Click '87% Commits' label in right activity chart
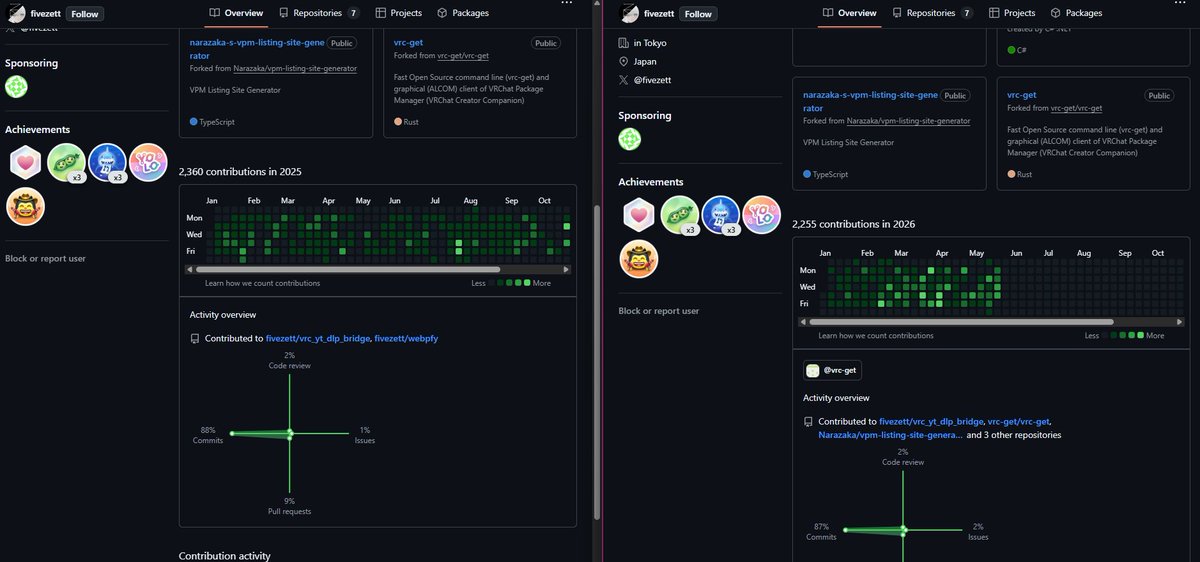1200x562 pixels. 821,532
